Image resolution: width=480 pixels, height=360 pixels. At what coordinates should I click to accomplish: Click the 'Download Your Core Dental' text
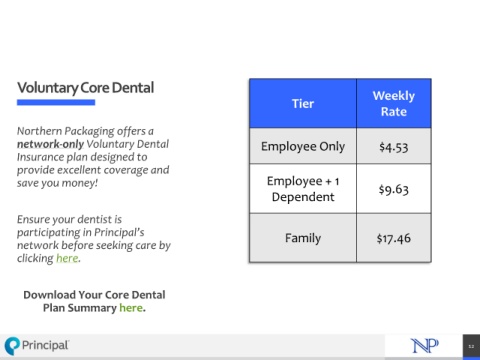(x=94, y=295)
